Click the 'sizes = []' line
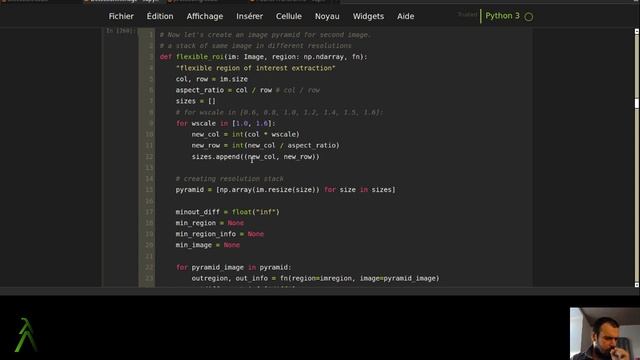Screen dimensions: 640x360 coord(196,101)
